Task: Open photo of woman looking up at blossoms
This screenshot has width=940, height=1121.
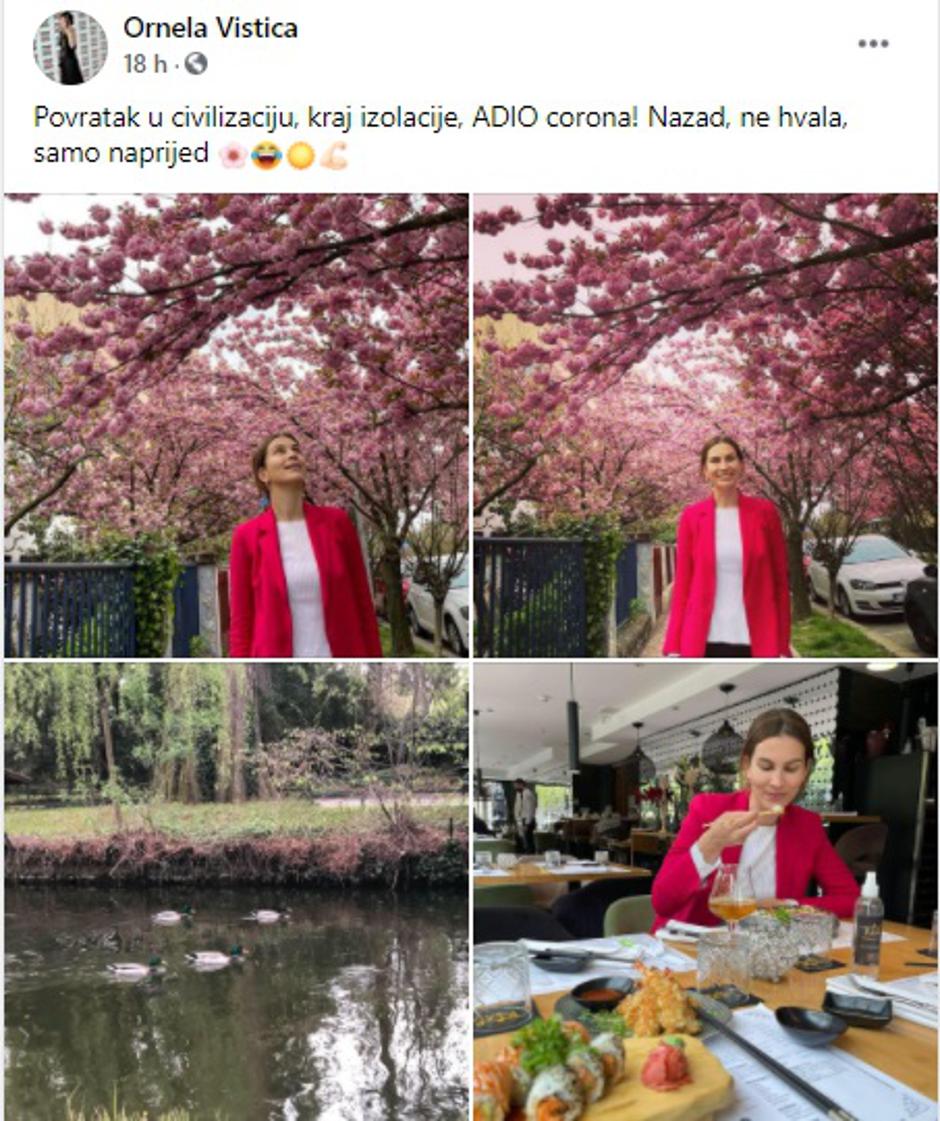Action: [236, 425]
